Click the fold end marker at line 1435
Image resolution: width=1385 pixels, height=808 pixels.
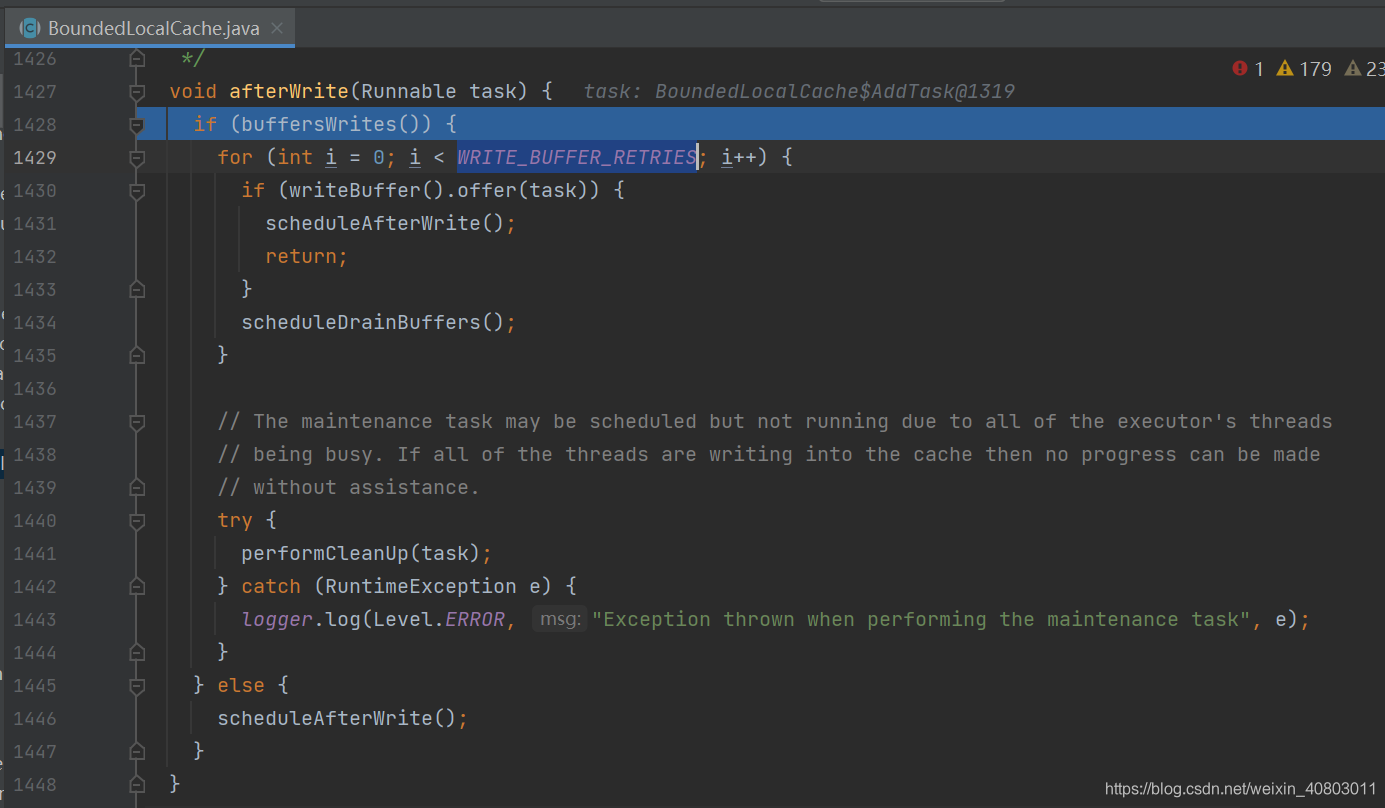137,356
